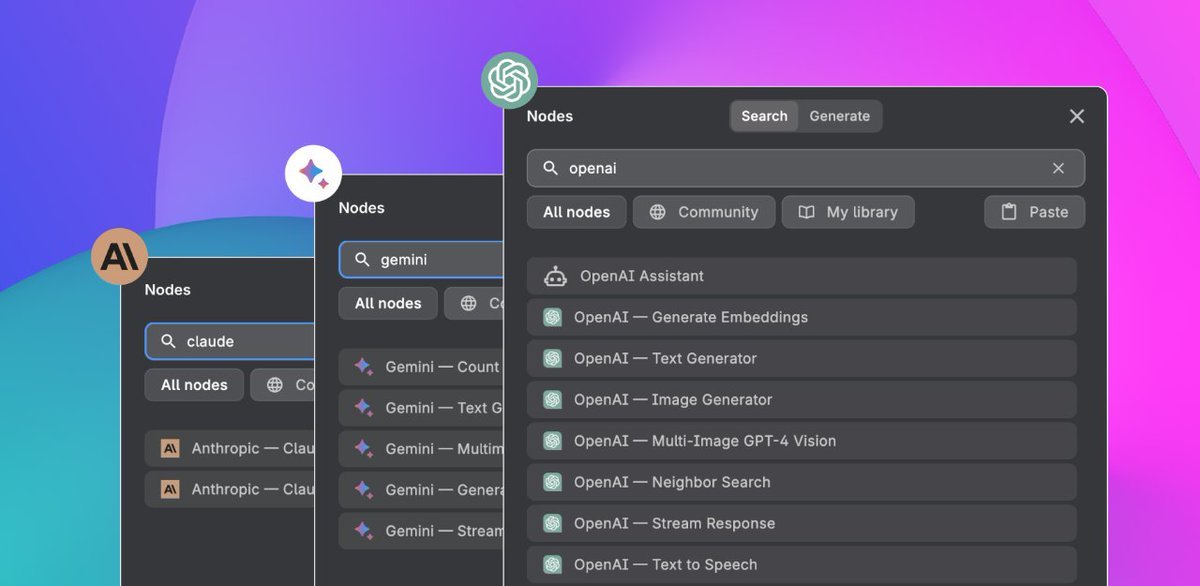Screen dimensions: 1200x586
Task: Close the OpenAI Nodes panel
Action: [x=1077, y=116]
